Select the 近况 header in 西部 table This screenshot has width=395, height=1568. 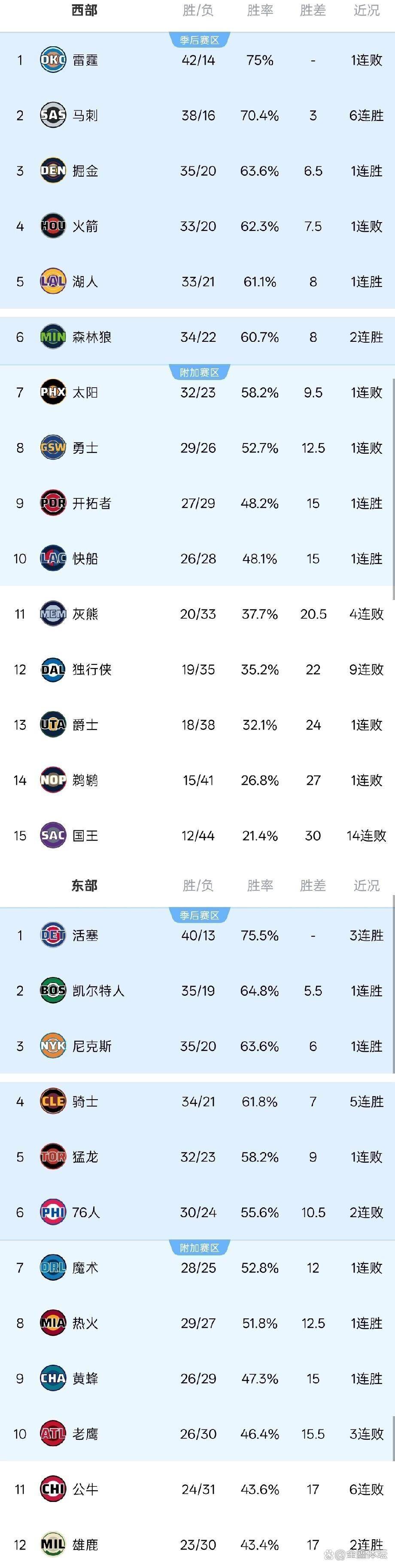point(366,10)
